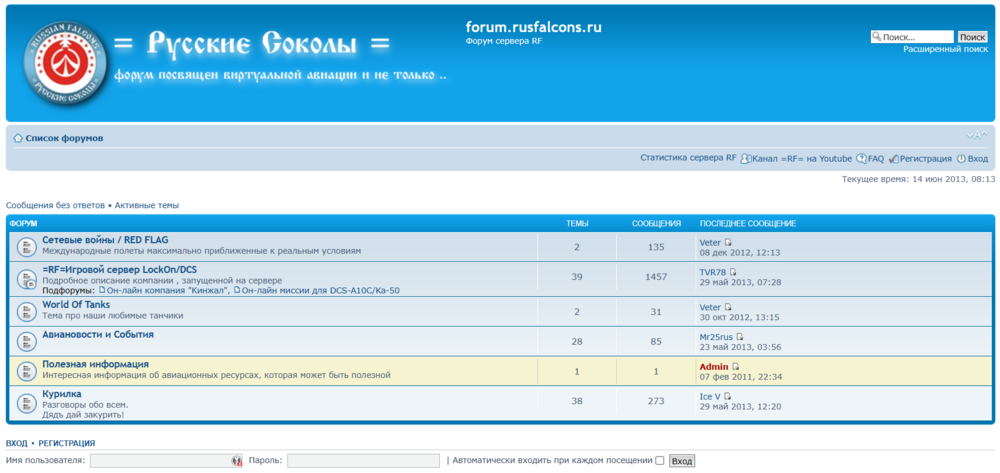Open the Авиановости и События forum
The image size is (1000, 473).
pos(98,334)
